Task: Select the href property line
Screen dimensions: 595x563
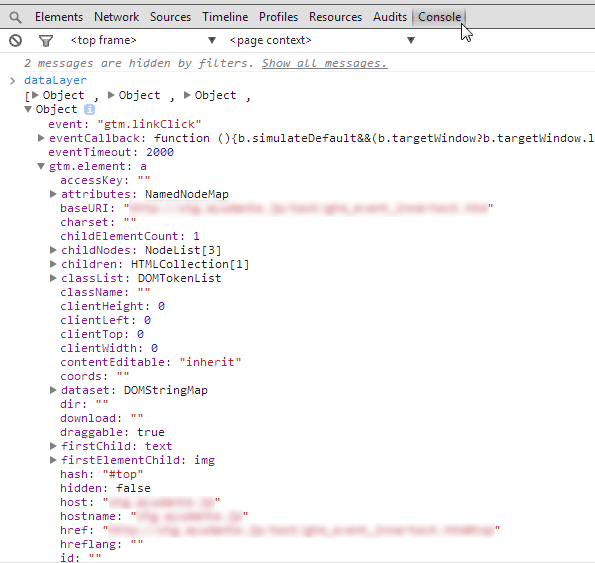Action: (280, 530)
